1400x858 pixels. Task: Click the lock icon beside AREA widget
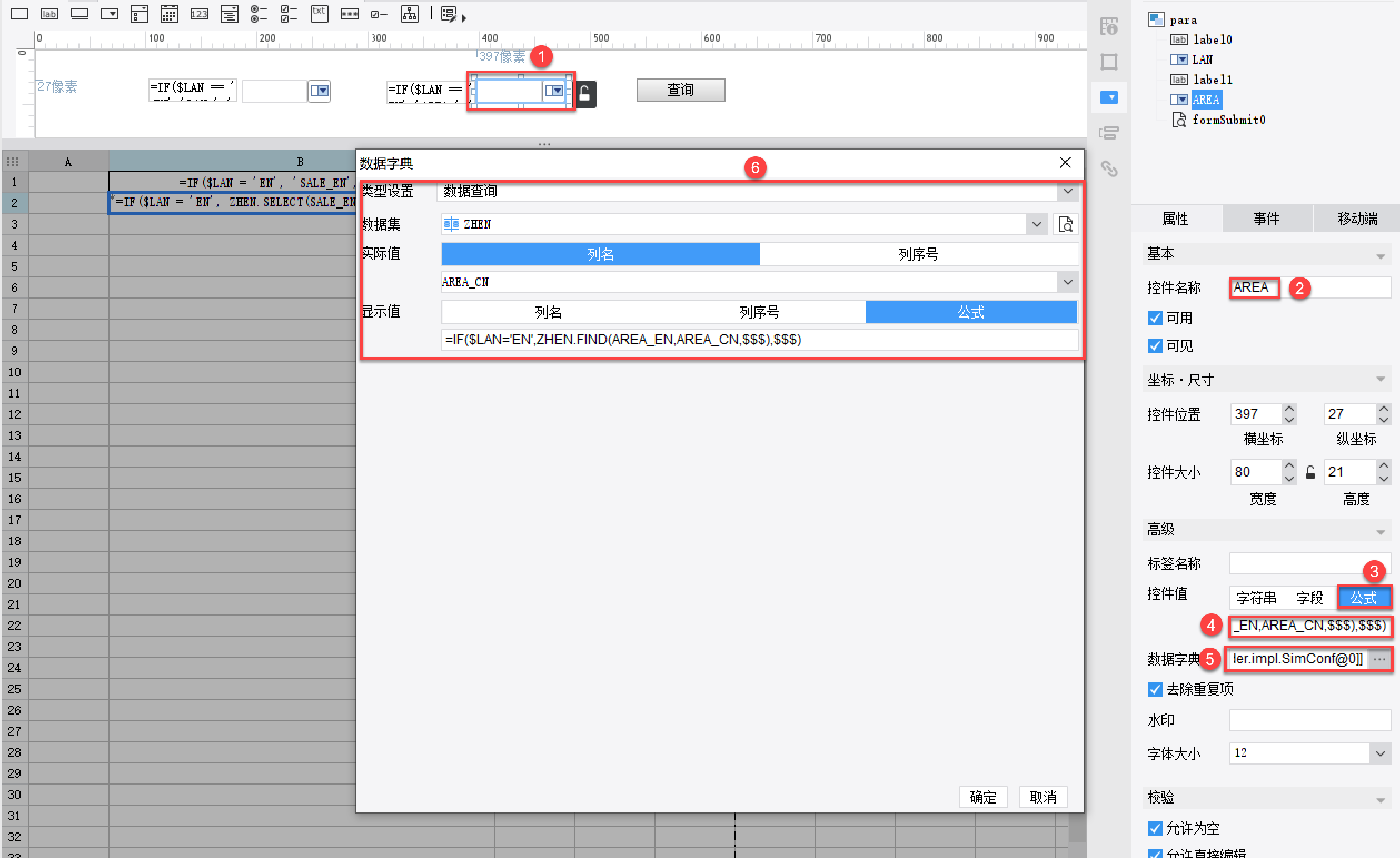(x=585, y=94)
